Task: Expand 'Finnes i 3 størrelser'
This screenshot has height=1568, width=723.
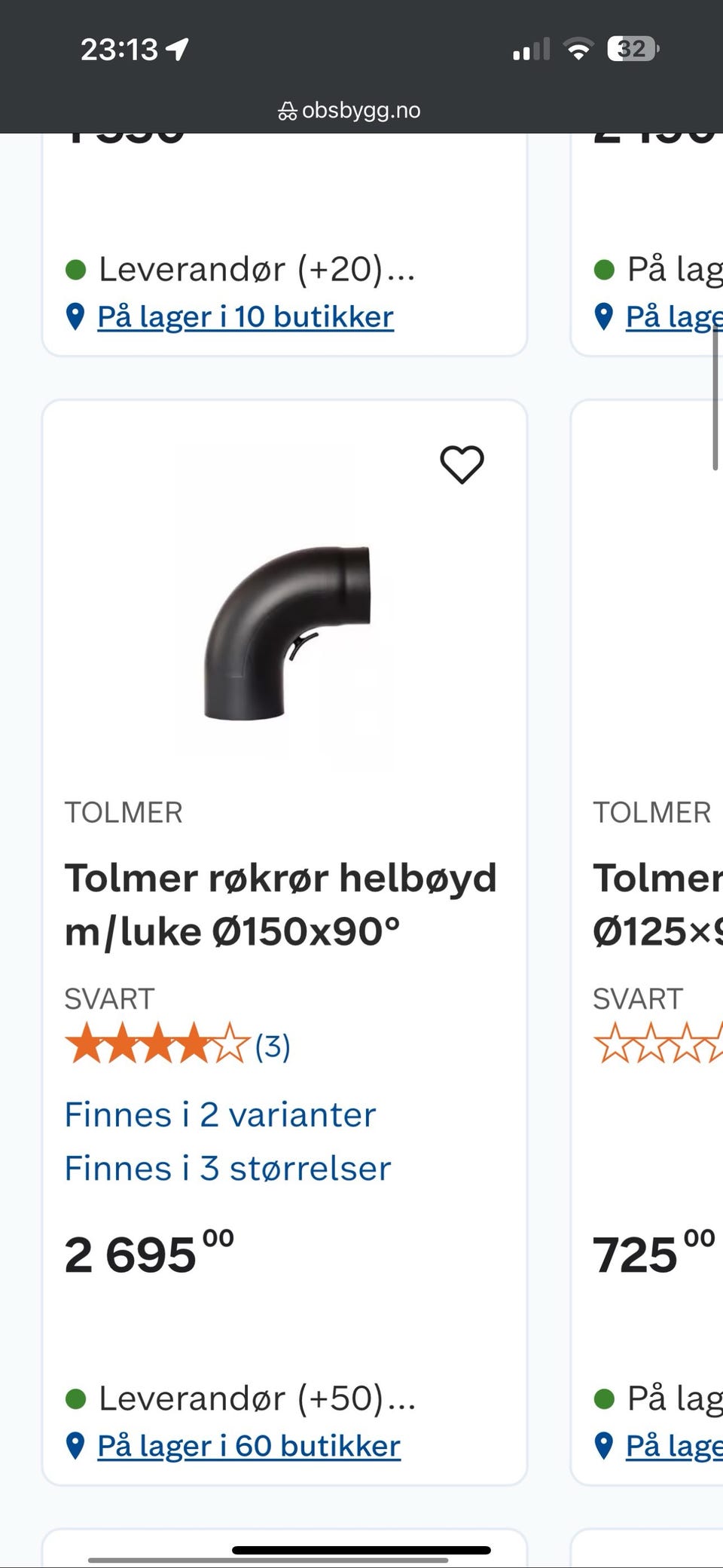Action: pos(227,1168)
